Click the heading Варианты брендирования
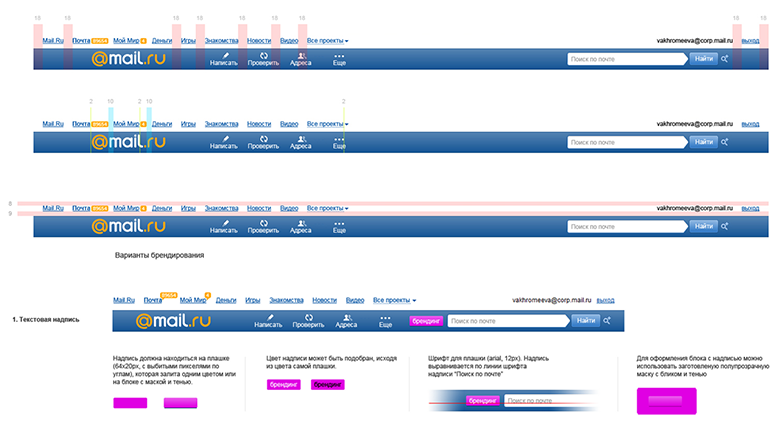Screen dimensions: 780x431 [159, 255]
